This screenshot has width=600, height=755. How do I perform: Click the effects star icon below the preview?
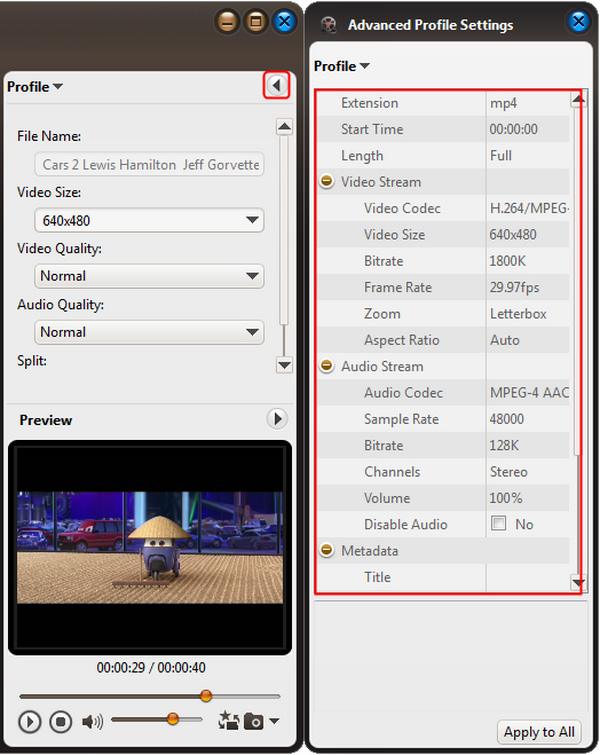[228, 721]
